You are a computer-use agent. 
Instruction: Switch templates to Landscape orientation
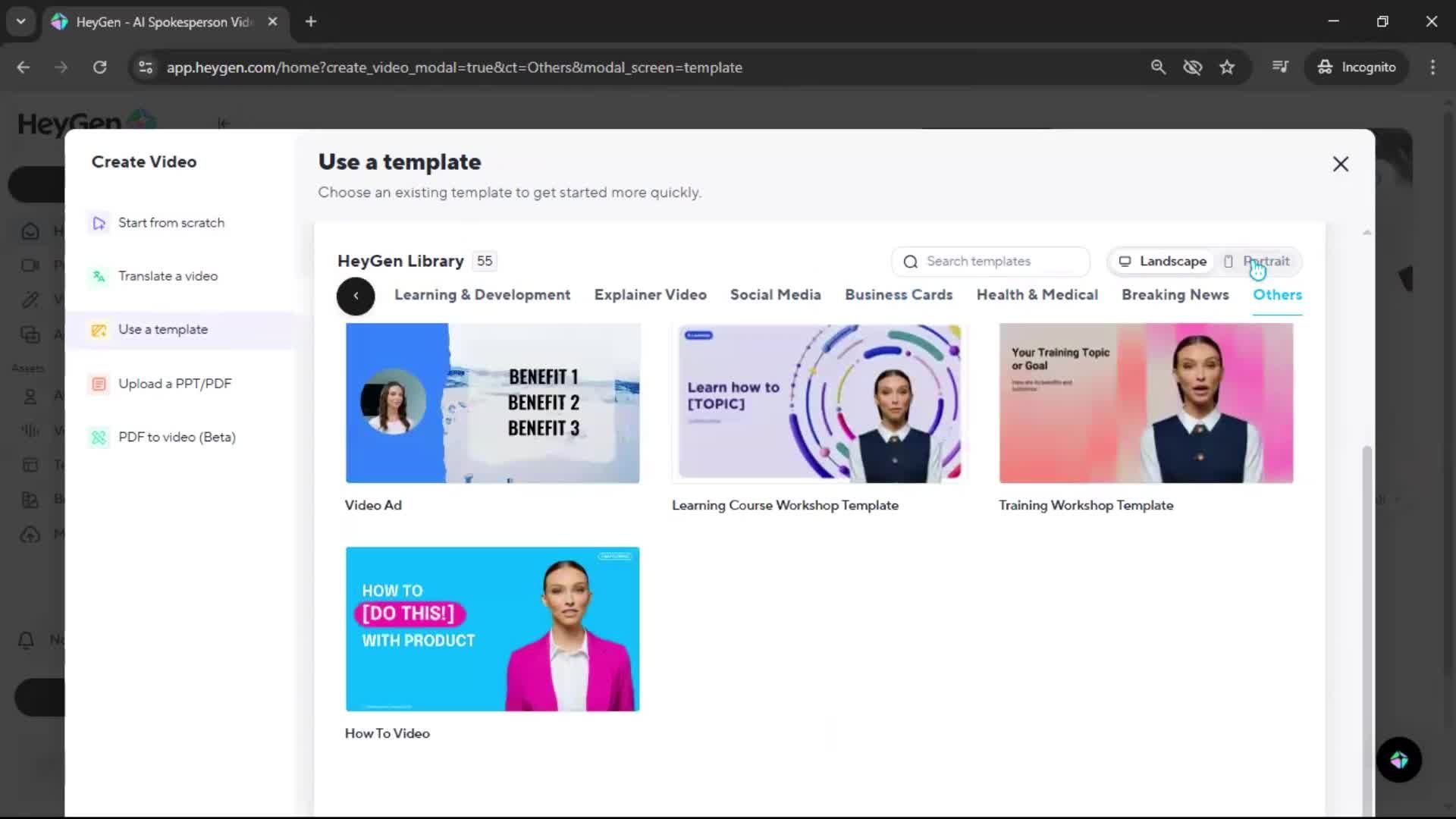1163,262
